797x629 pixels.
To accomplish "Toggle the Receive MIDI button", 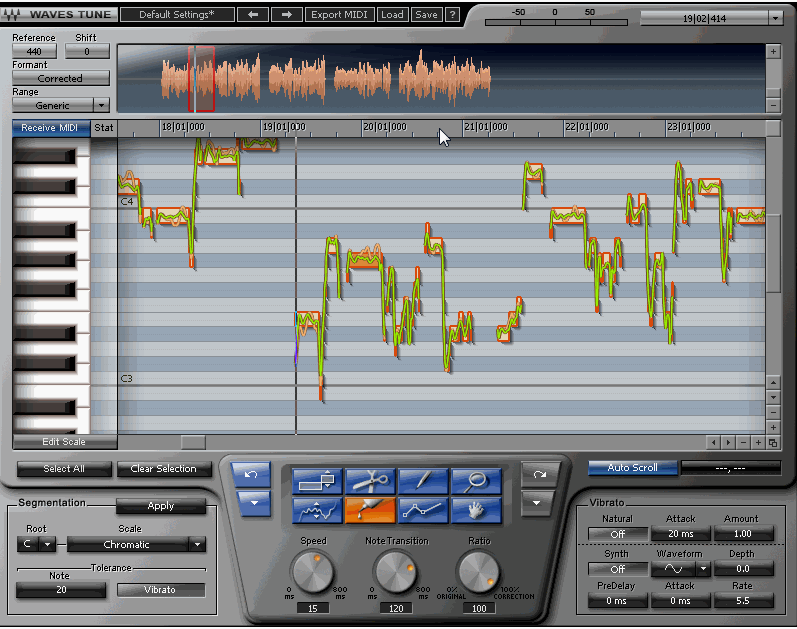I will coord(51,128).
